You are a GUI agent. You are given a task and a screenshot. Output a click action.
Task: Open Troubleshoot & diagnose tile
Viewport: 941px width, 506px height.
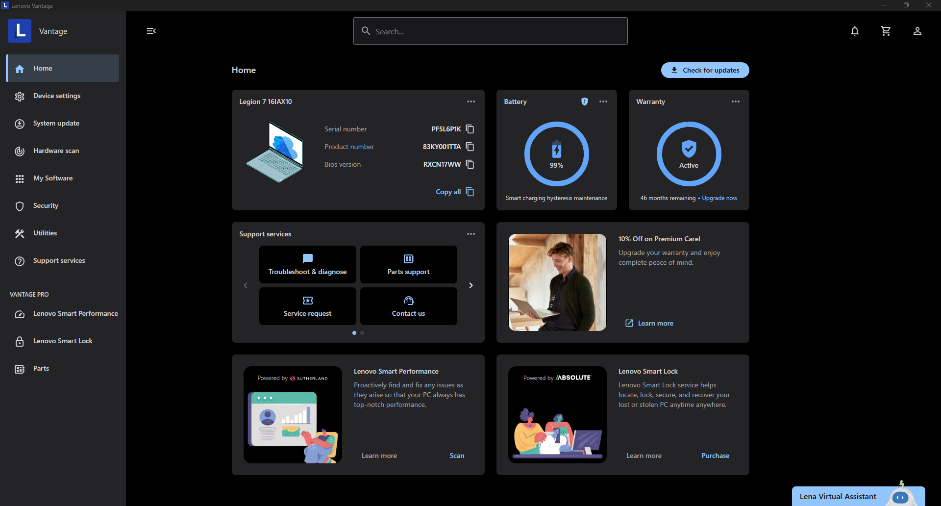[307, 264]
